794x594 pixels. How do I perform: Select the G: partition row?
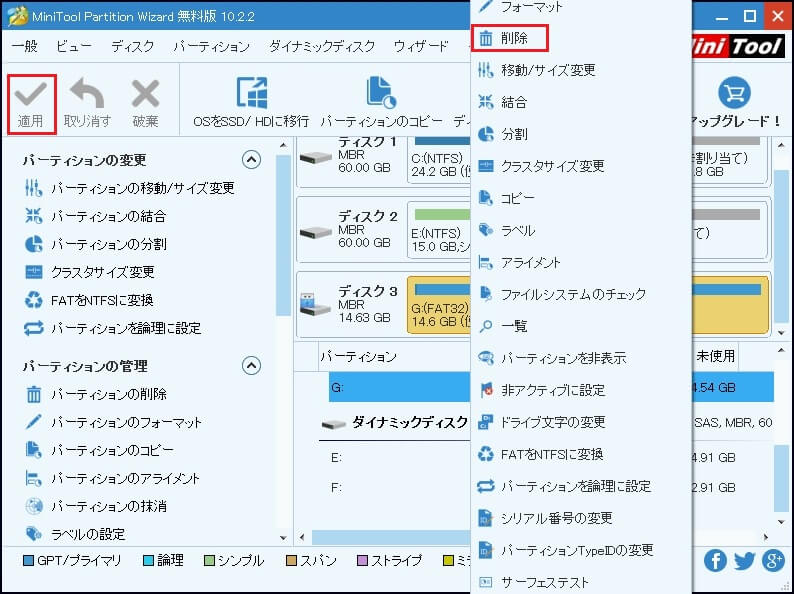[400, 388]
